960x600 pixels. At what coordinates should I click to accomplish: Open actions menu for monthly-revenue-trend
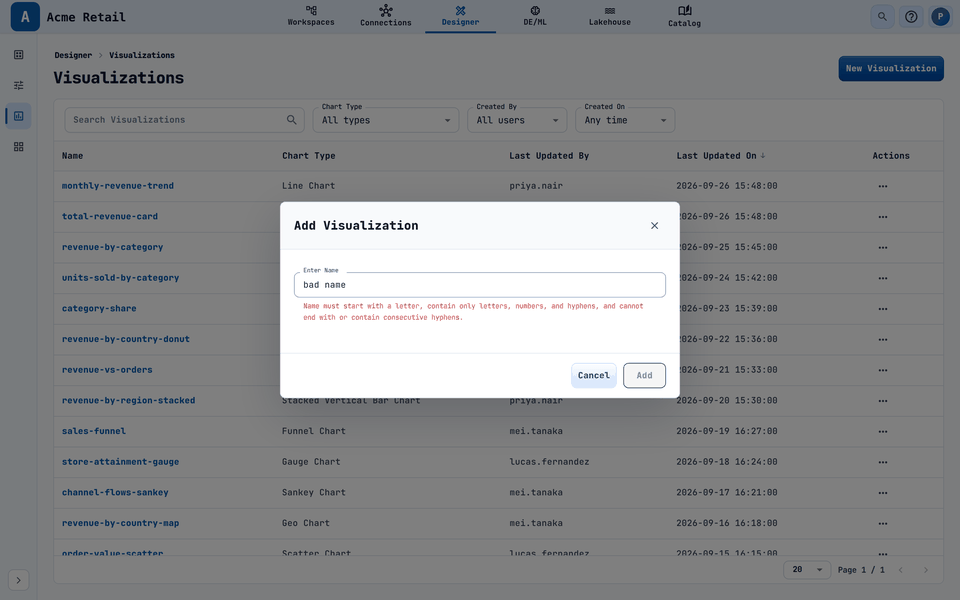tap(883, 186)
